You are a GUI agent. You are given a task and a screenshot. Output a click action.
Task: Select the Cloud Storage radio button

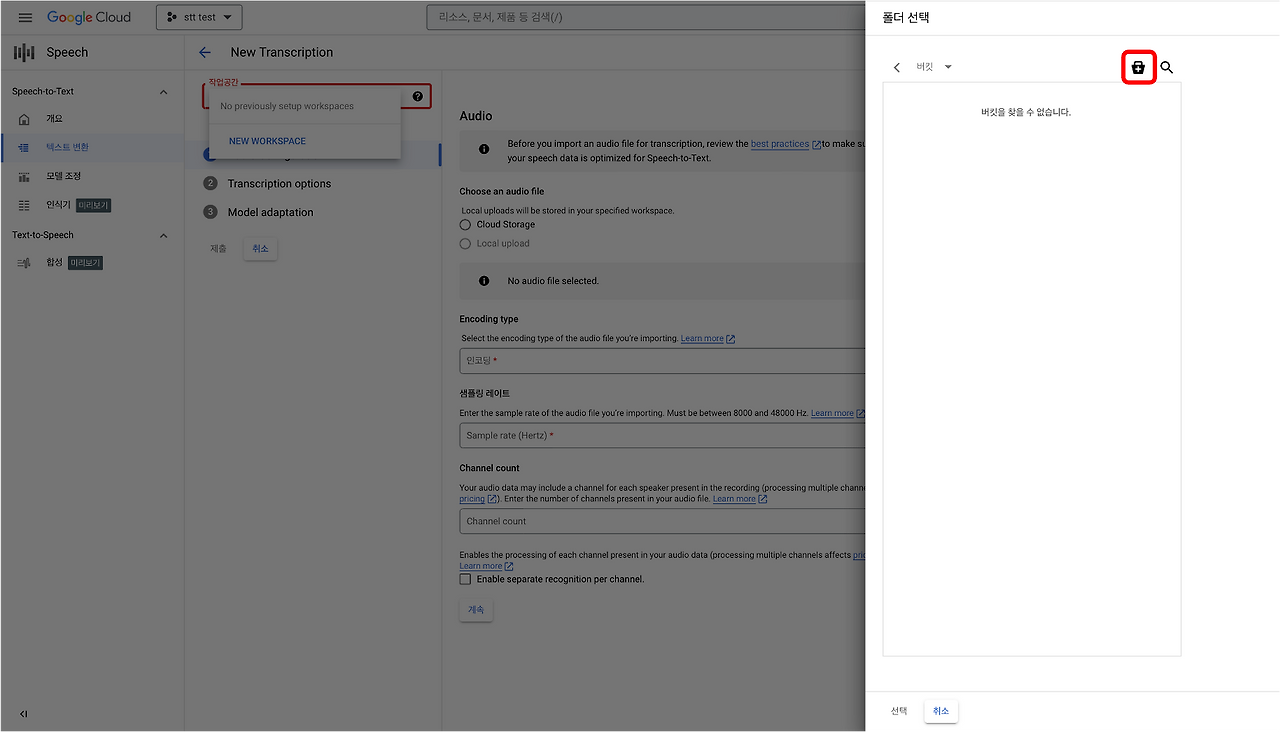point(465,224)
